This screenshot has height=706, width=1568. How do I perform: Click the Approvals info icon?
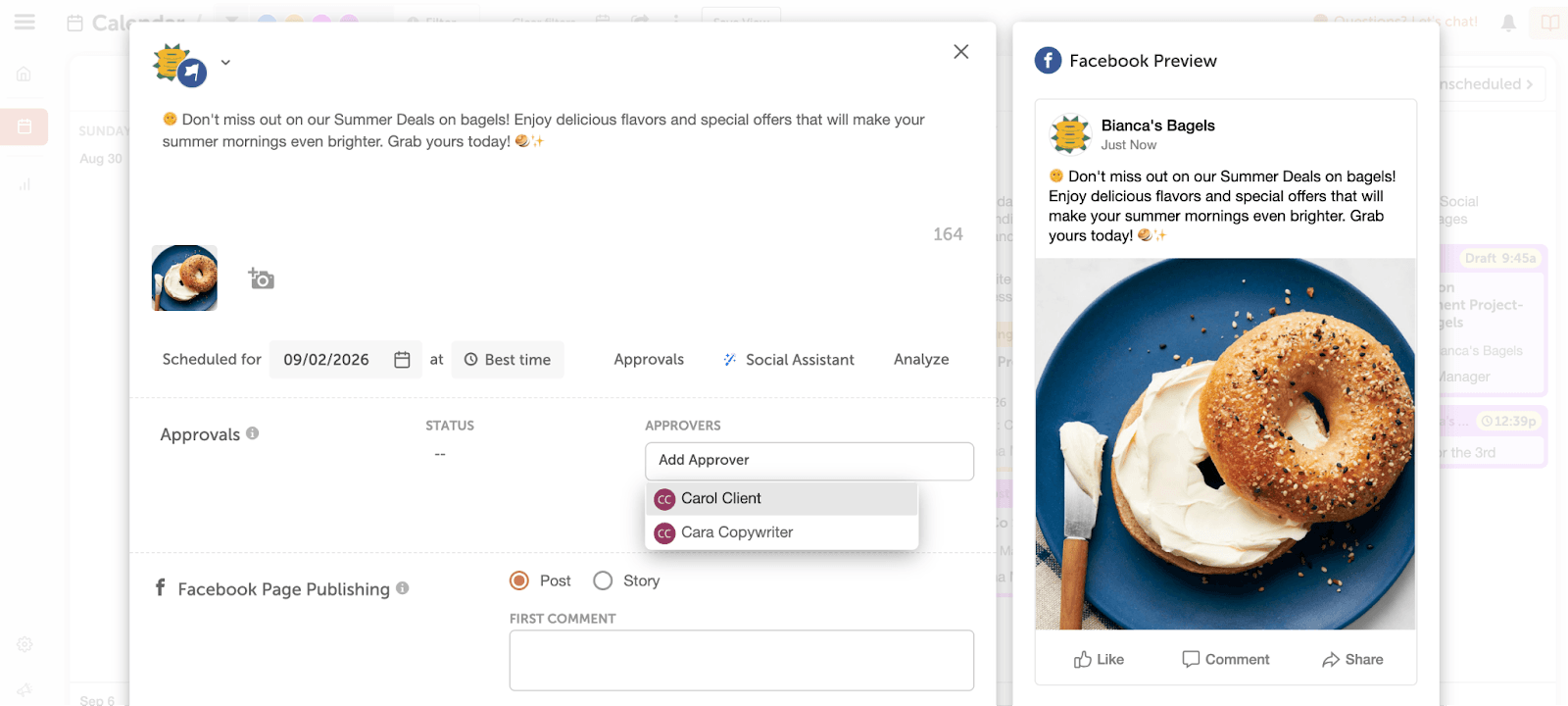[253, 433]
